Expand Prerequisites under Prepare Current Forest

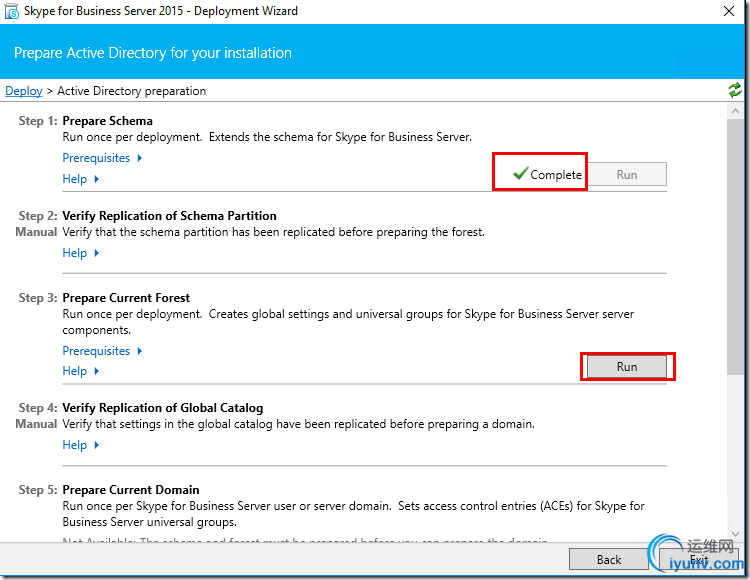(x=102, y=351)
